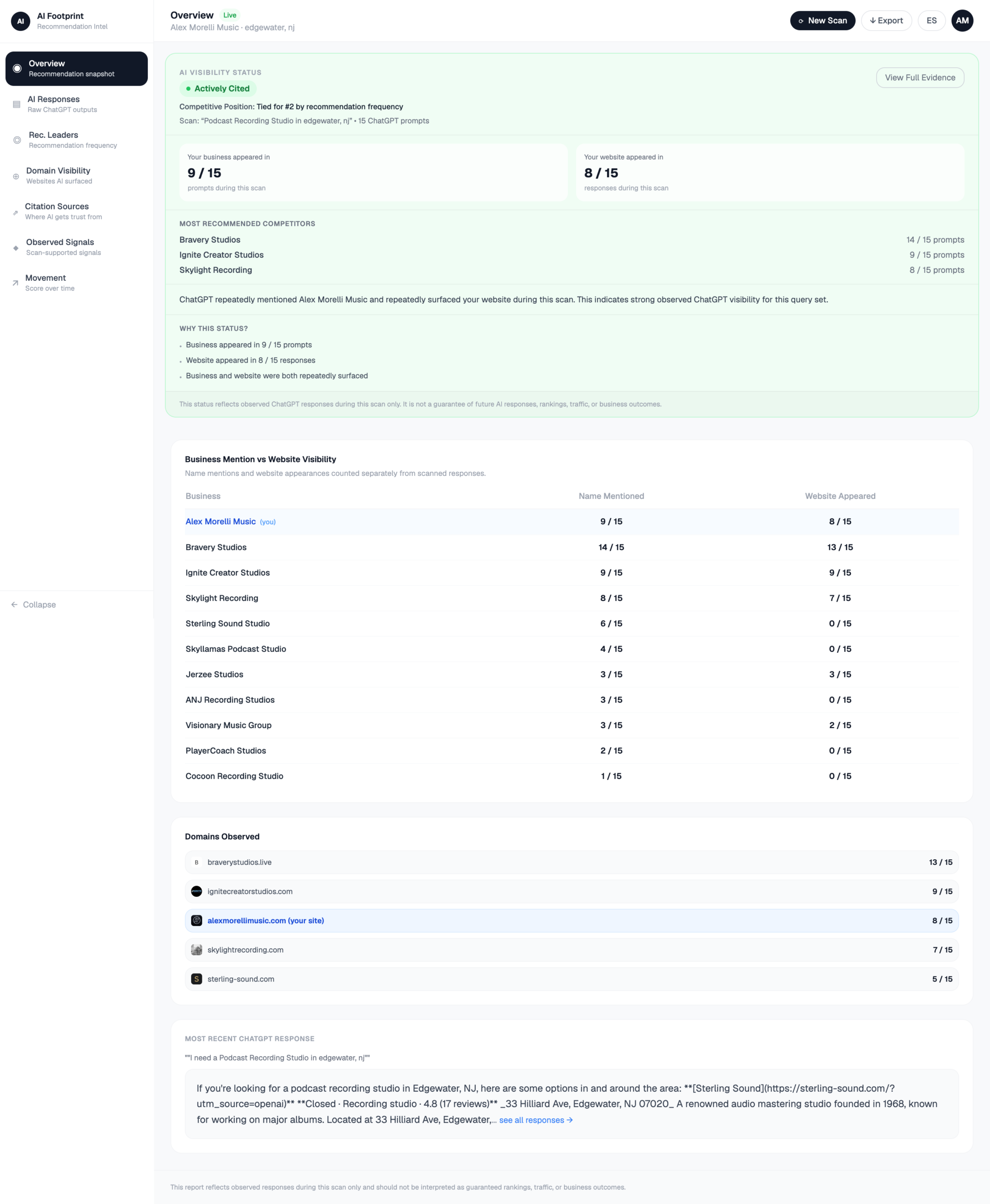Click the Domain Visibility globe icon

(x=16, y=176)
